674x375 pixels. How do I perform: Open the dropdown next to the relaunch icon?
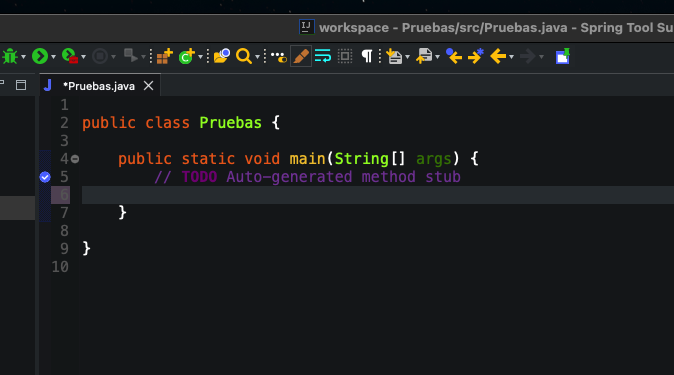click(144, 57)
